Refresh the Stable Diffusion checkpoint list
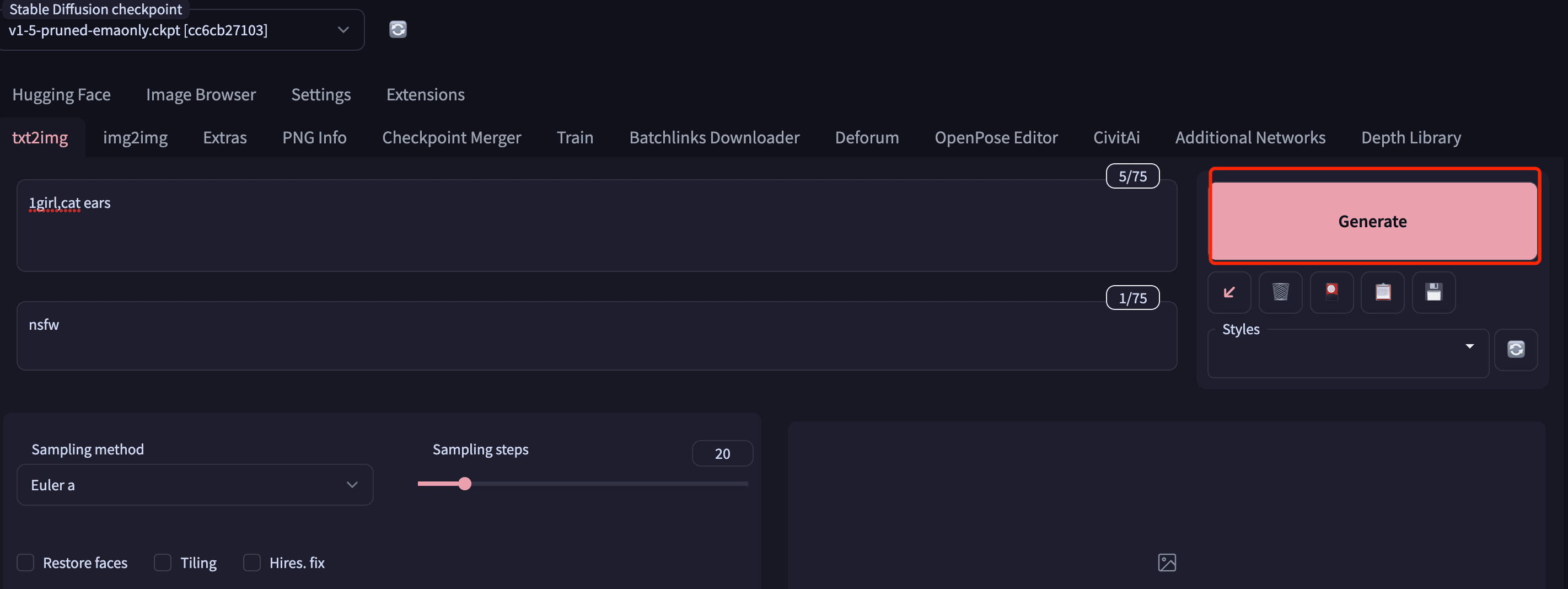This screenshot has width=1568, height=589. pos(398,29)
